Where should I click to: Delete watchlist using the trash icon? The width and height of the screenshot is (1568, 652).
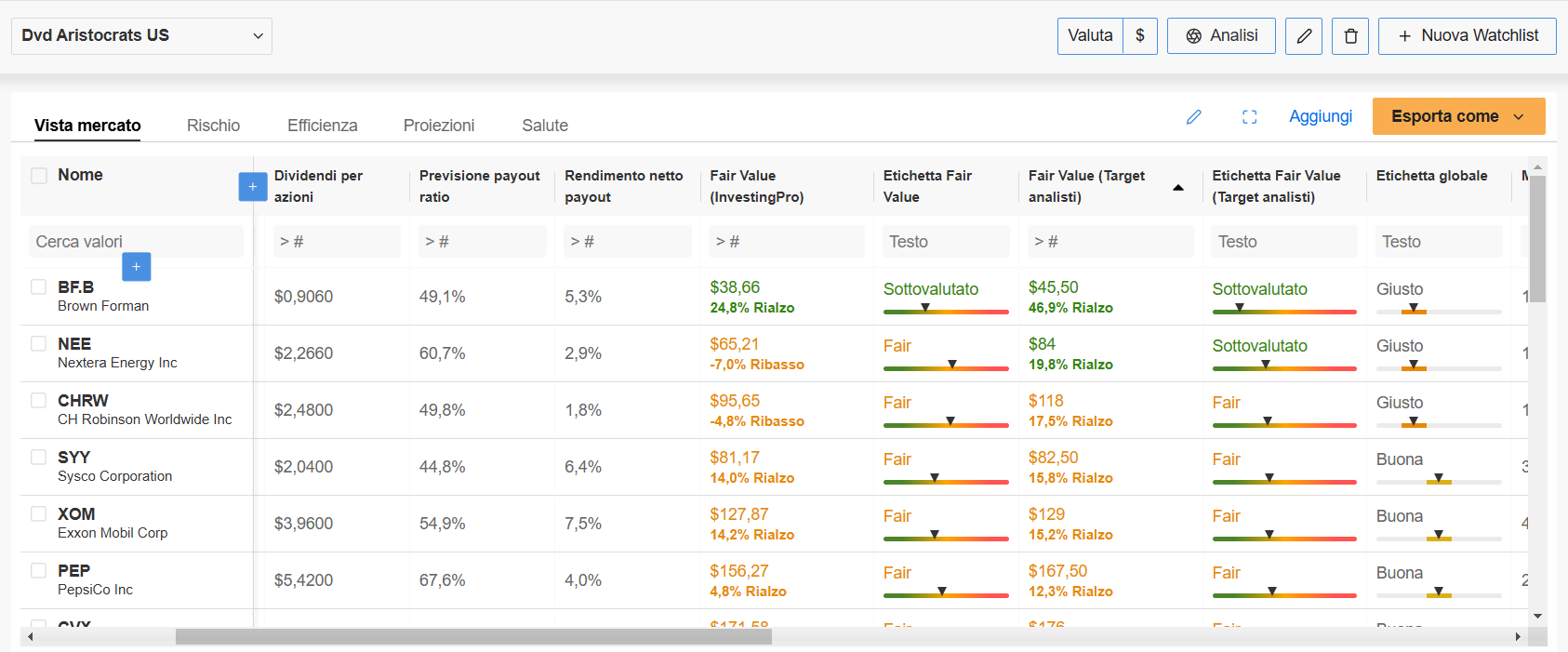[x=1350, y=36]
